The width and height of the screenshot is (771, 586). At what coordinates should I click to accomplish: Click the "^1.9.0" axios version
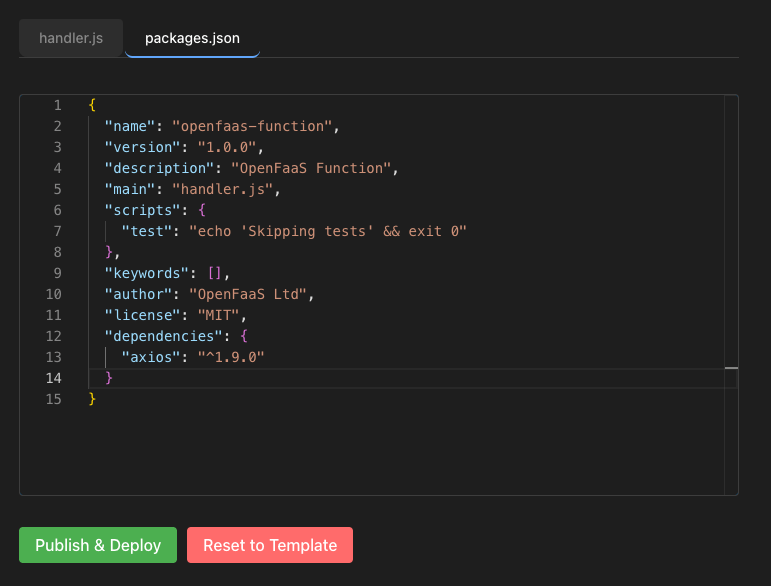click(x=231, y=357)
